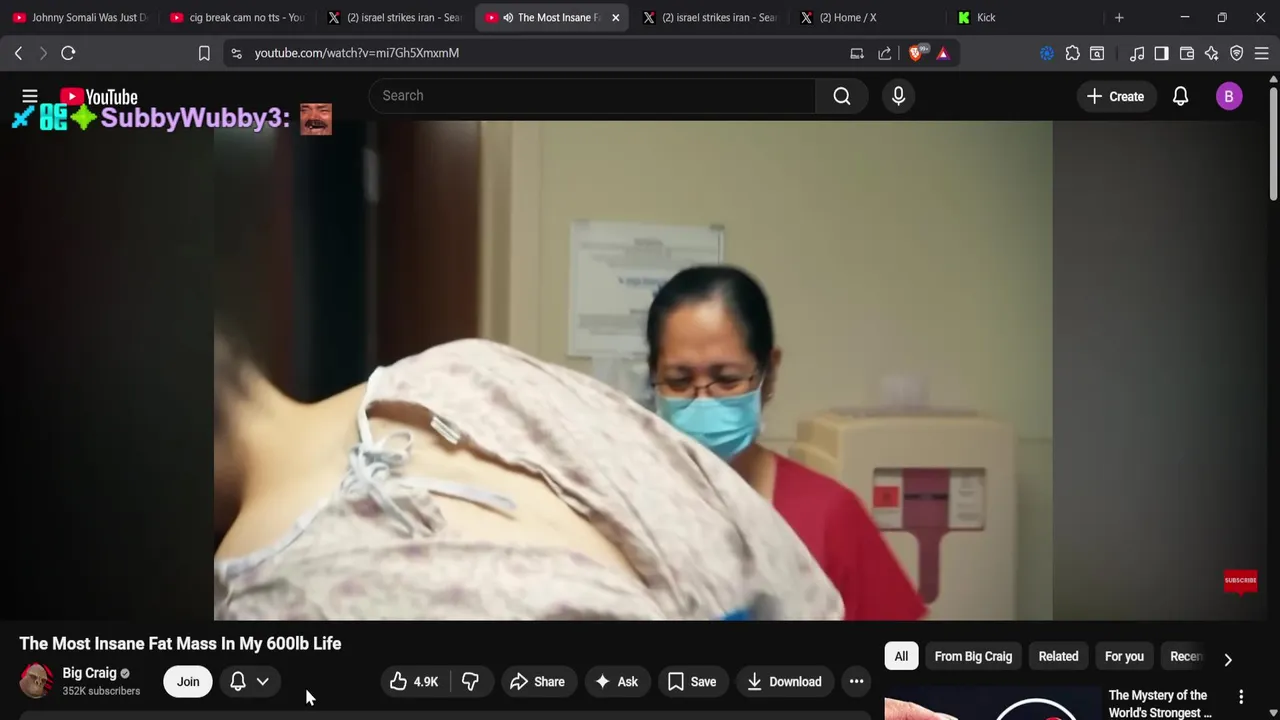Open options for Mystery of World's Strongest video

tap(1241, 697)
